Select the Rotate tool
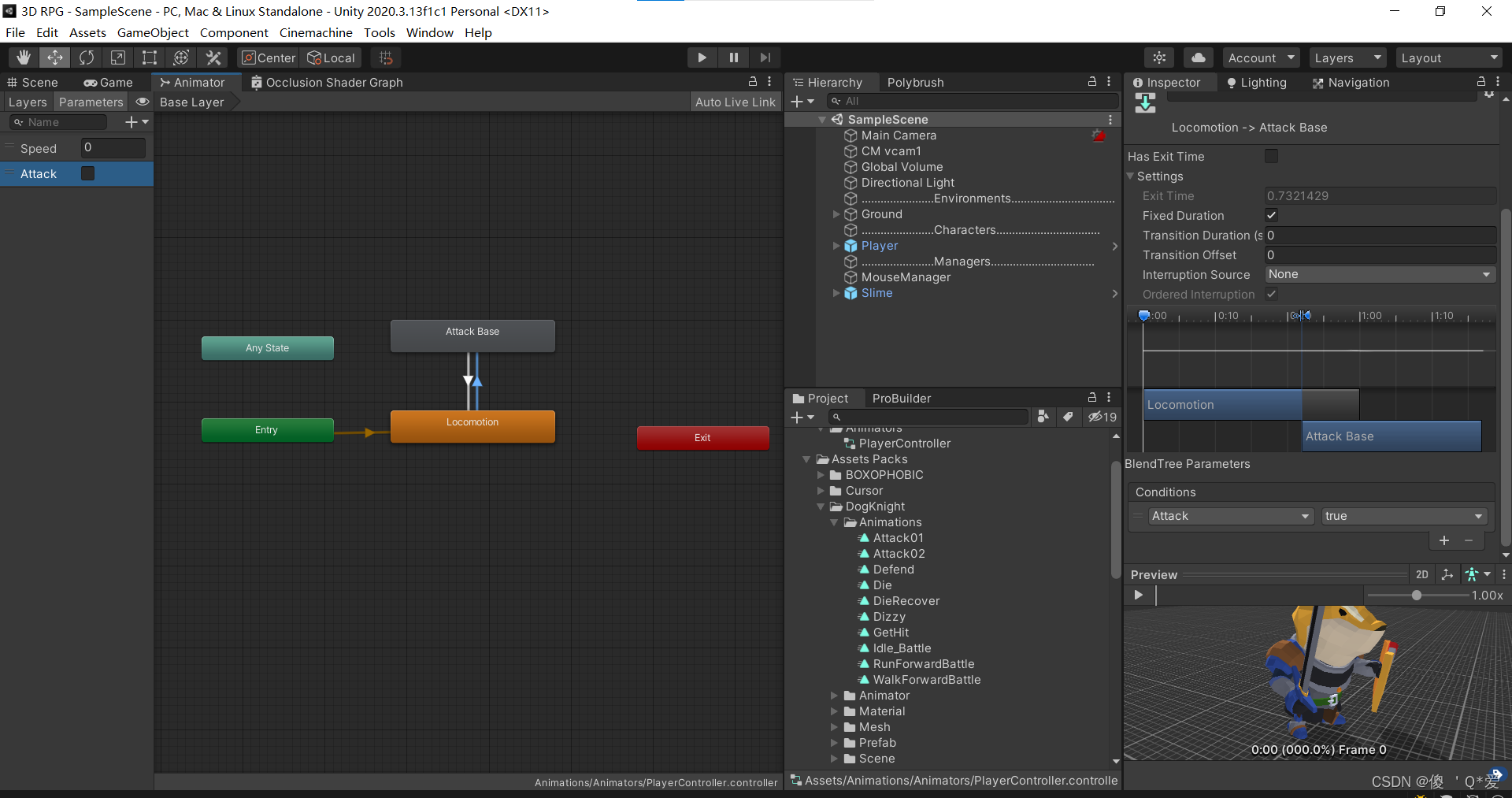Image resolution: width=1512 pixels, height=798 pixels. (x=86, y=57)
